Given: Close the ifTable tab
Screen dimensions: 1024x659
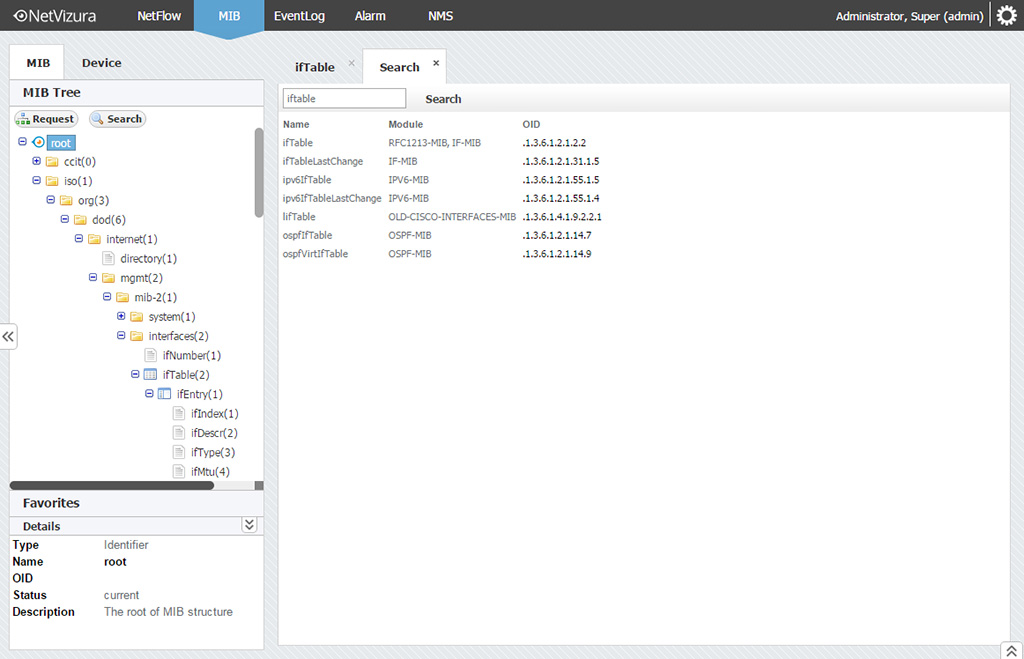Looking at the screenshot, I should tap(351, 63).
